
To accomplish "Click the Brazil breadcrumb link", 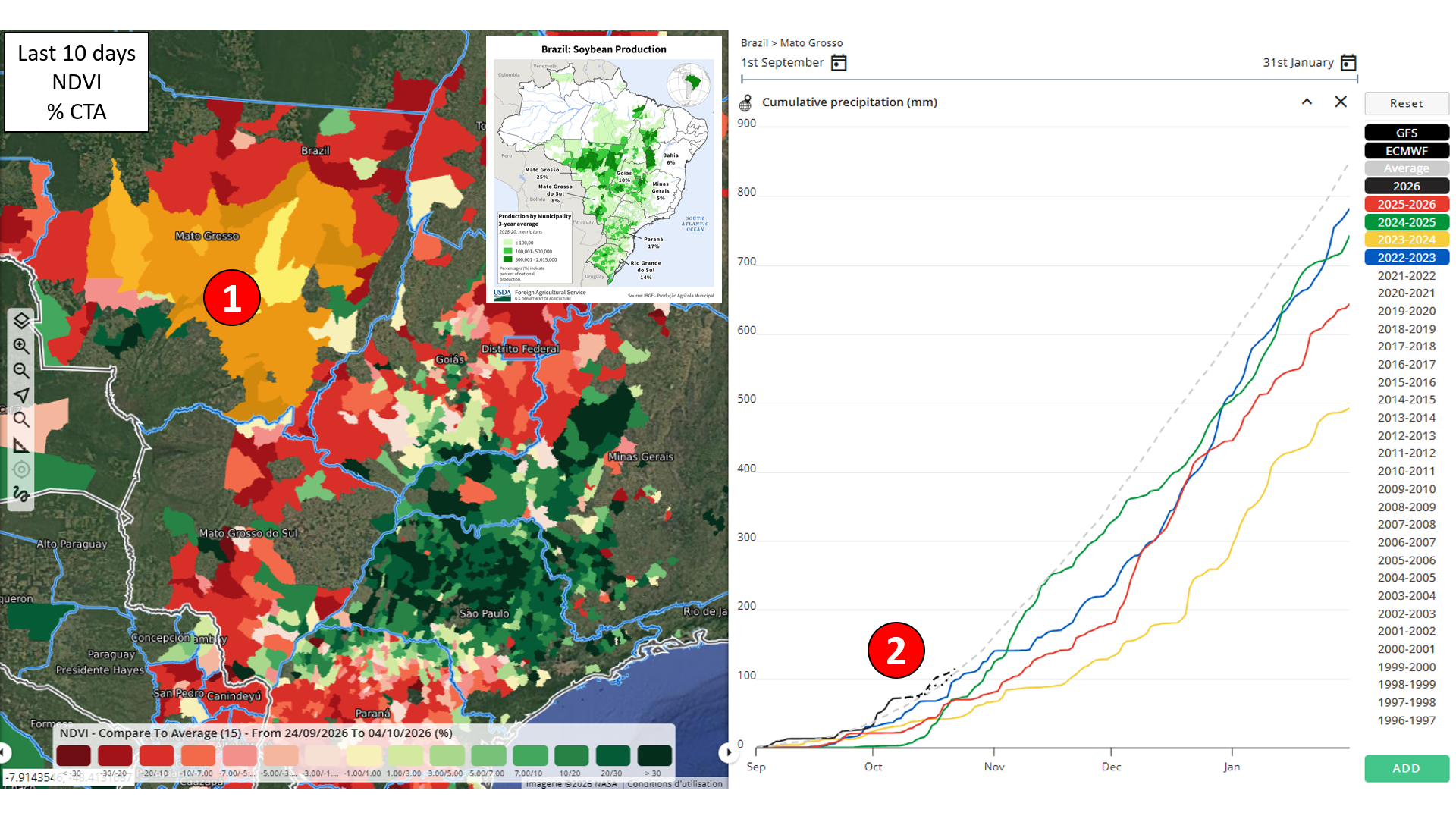I will pos(754,43).
